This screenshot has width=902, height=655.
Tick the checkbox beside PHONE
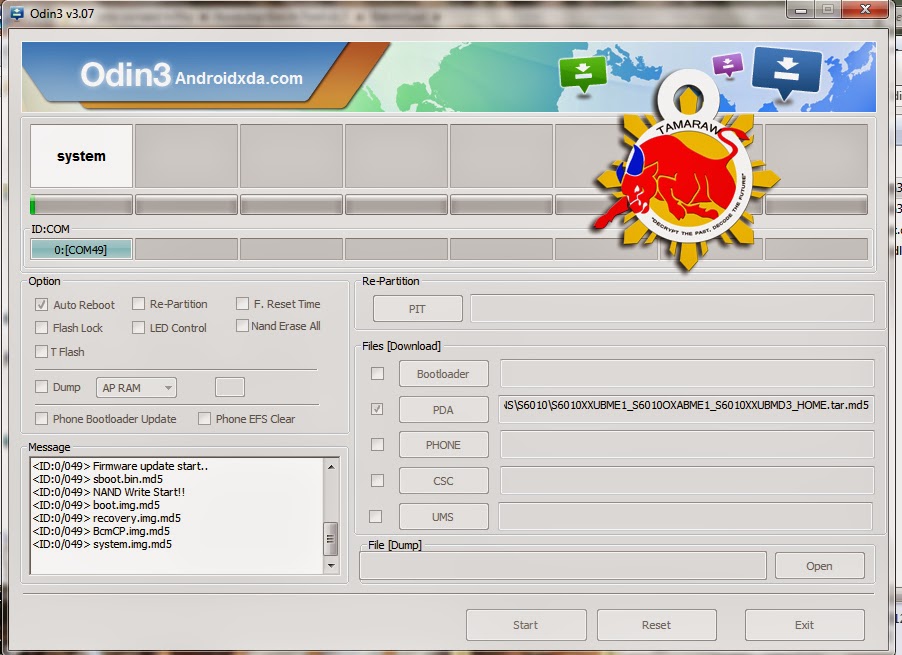[377, 445]
